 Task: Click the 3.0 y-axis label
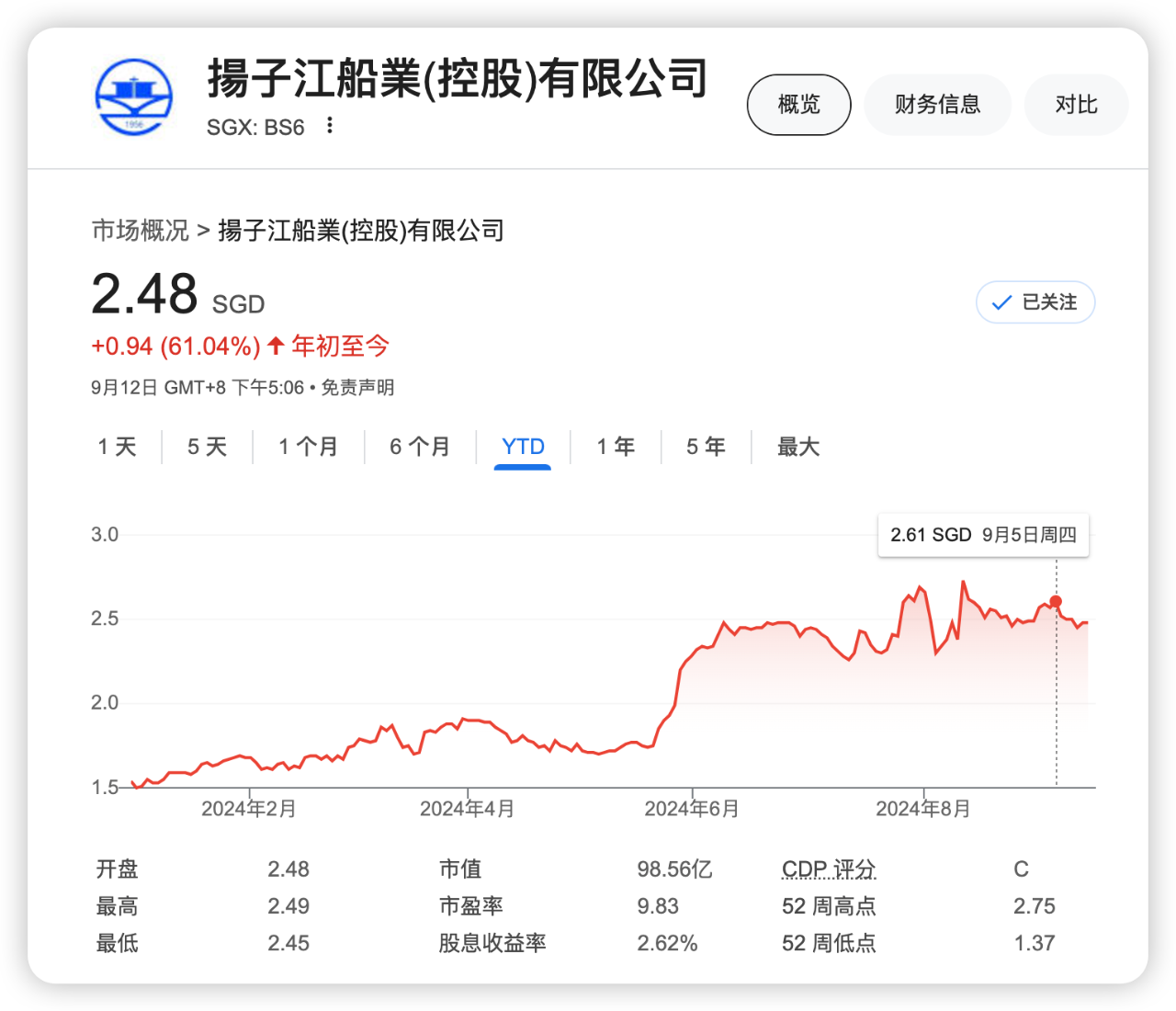point(105,535)
